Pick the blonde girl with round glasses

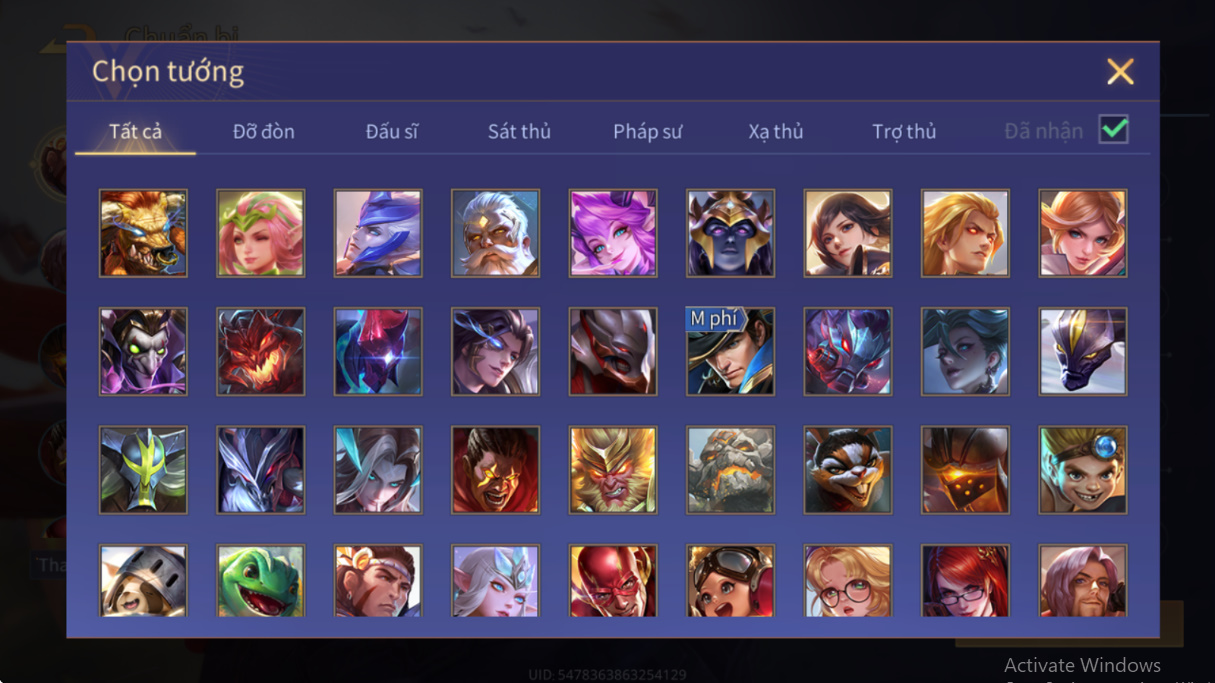pyautogui.click(x=848, y=581)
